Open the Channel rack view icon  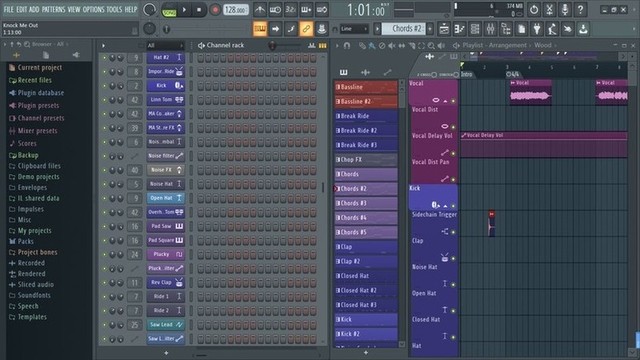coord(475,29)
